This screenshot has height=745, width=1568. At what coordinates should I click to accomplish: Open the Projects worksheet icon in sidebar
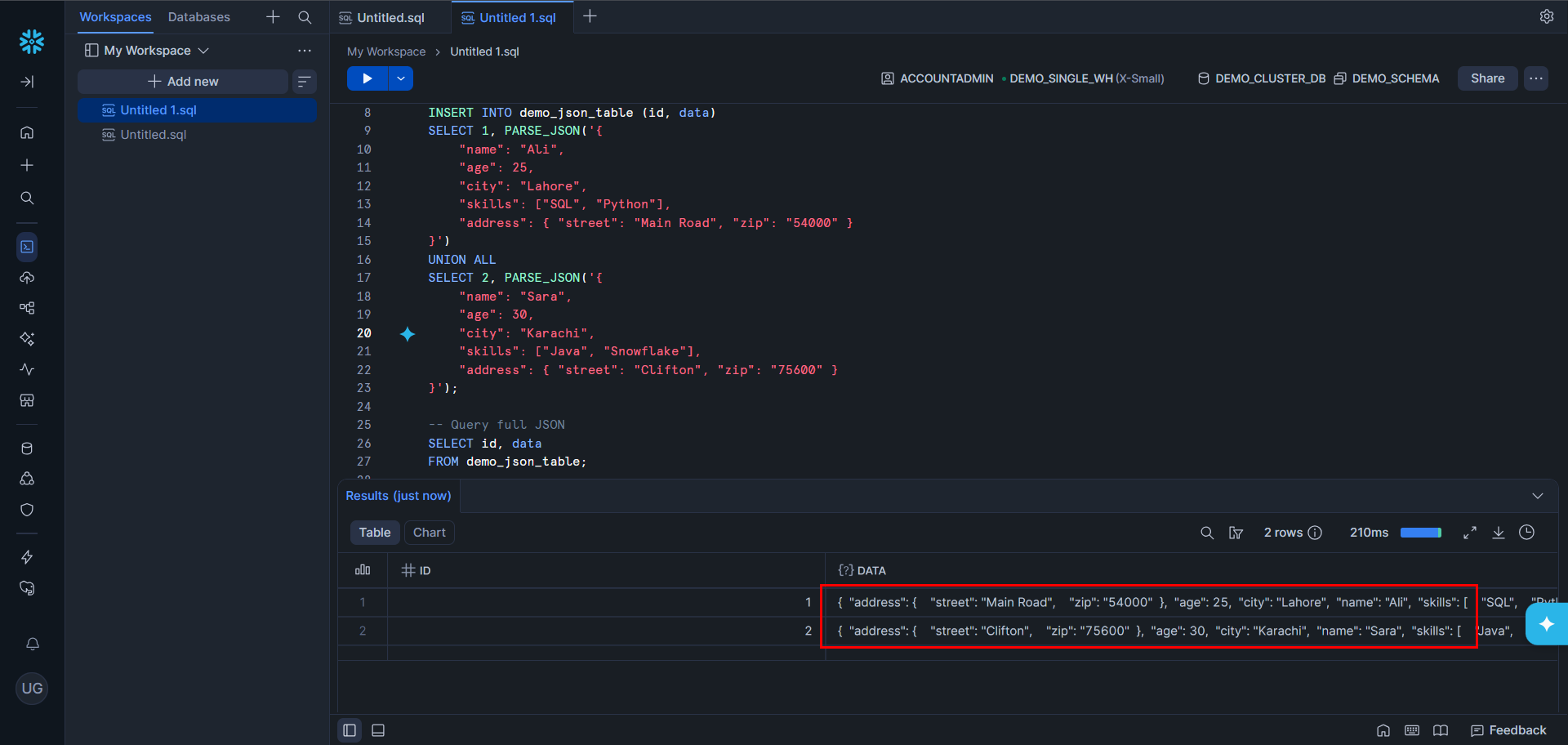point(27,247)
